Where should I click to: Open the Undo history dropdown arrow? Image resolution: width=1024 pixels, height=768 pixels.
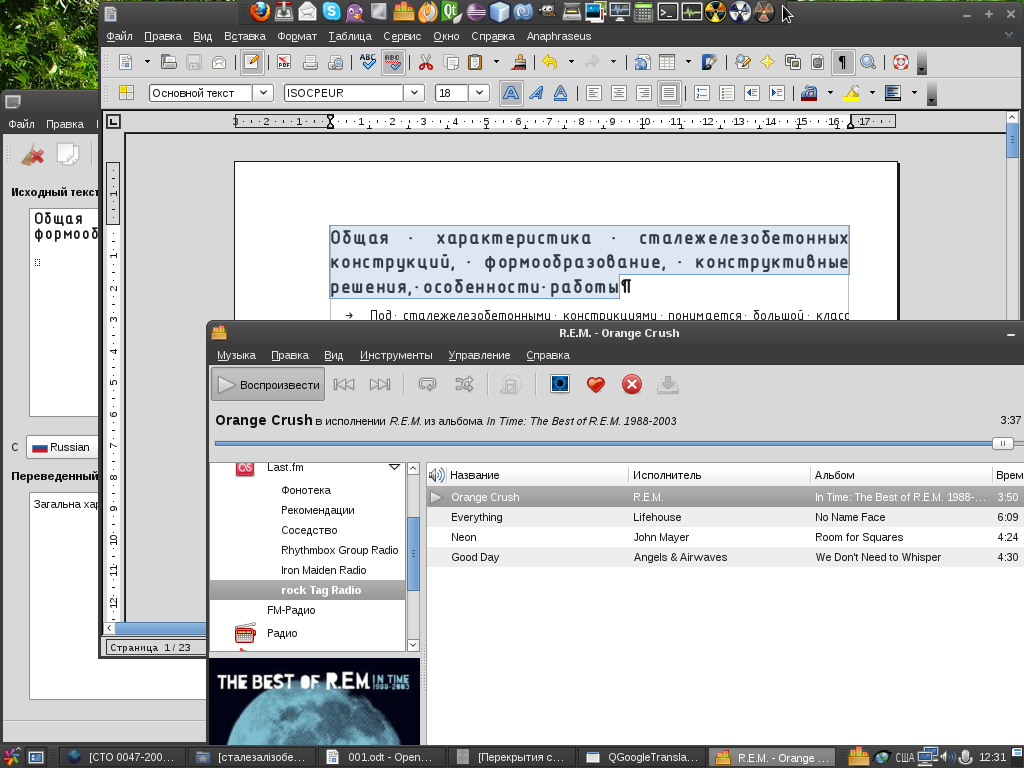(571, 62)
